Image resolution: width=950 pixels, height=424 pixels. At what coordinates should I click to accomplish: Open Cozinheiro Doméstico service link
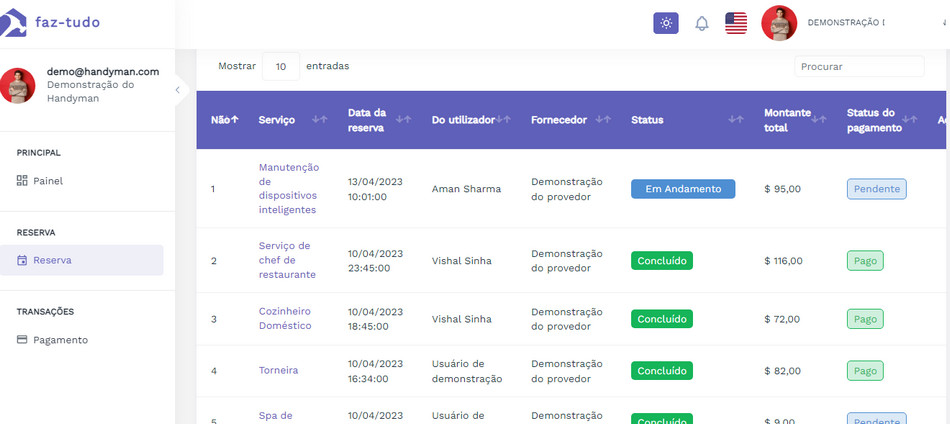point(285,318)
